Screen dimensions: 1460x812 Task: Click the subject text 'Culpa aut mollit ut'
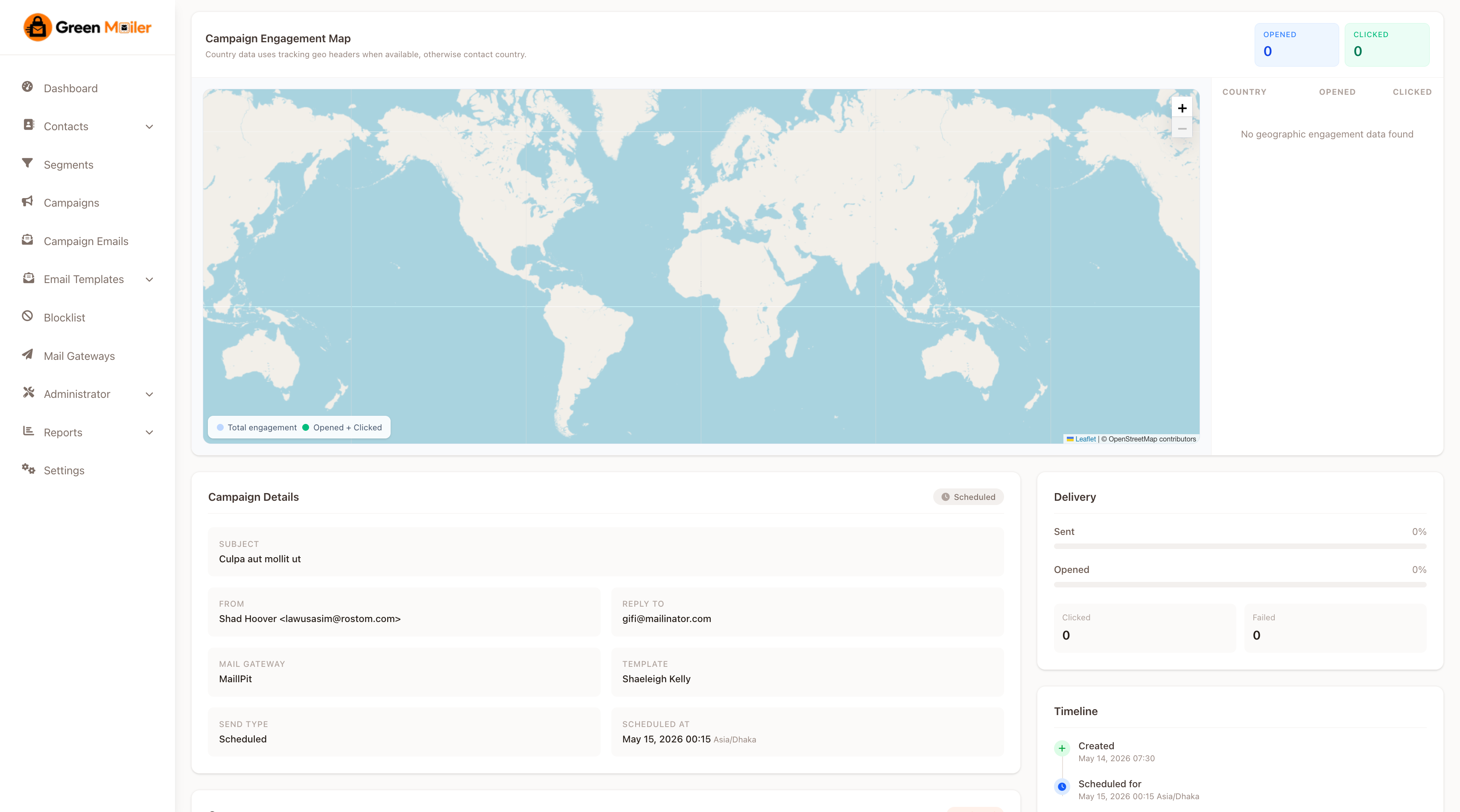(260, 559)
